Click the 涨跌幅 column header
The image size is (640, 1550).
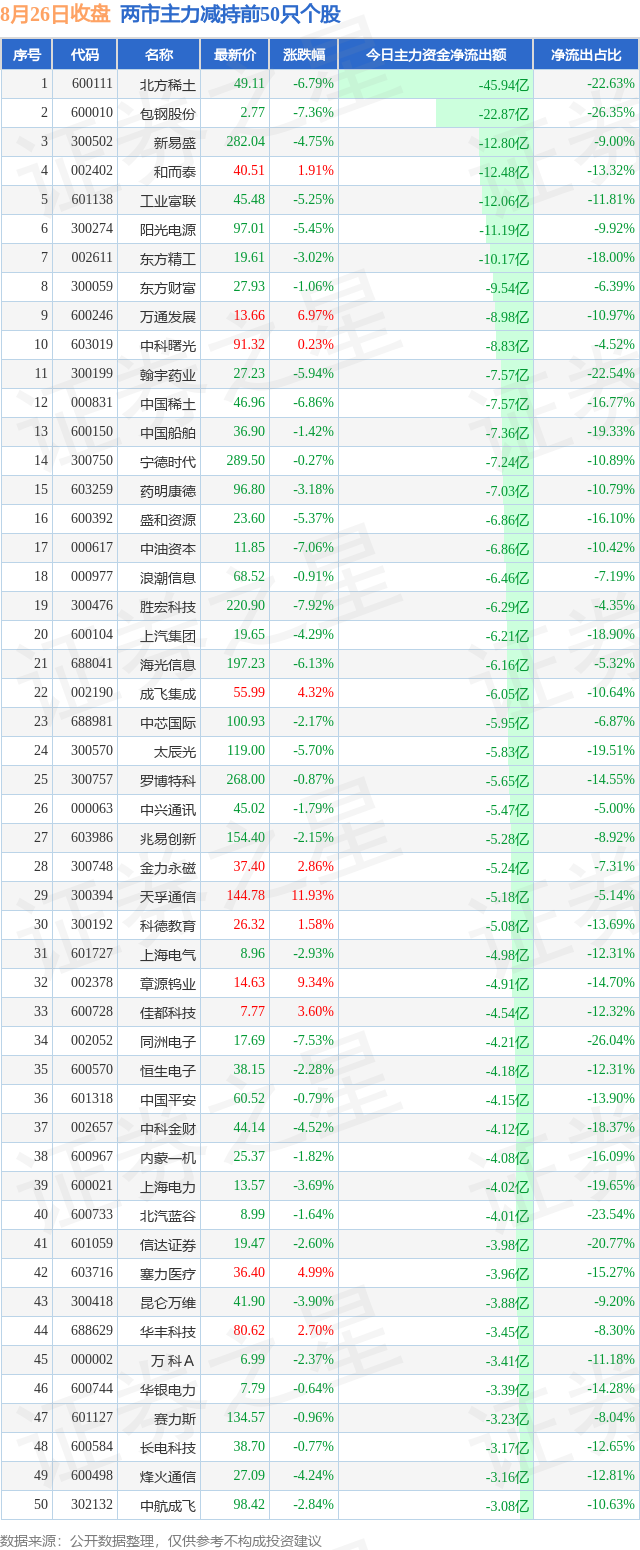click(303, 55)
